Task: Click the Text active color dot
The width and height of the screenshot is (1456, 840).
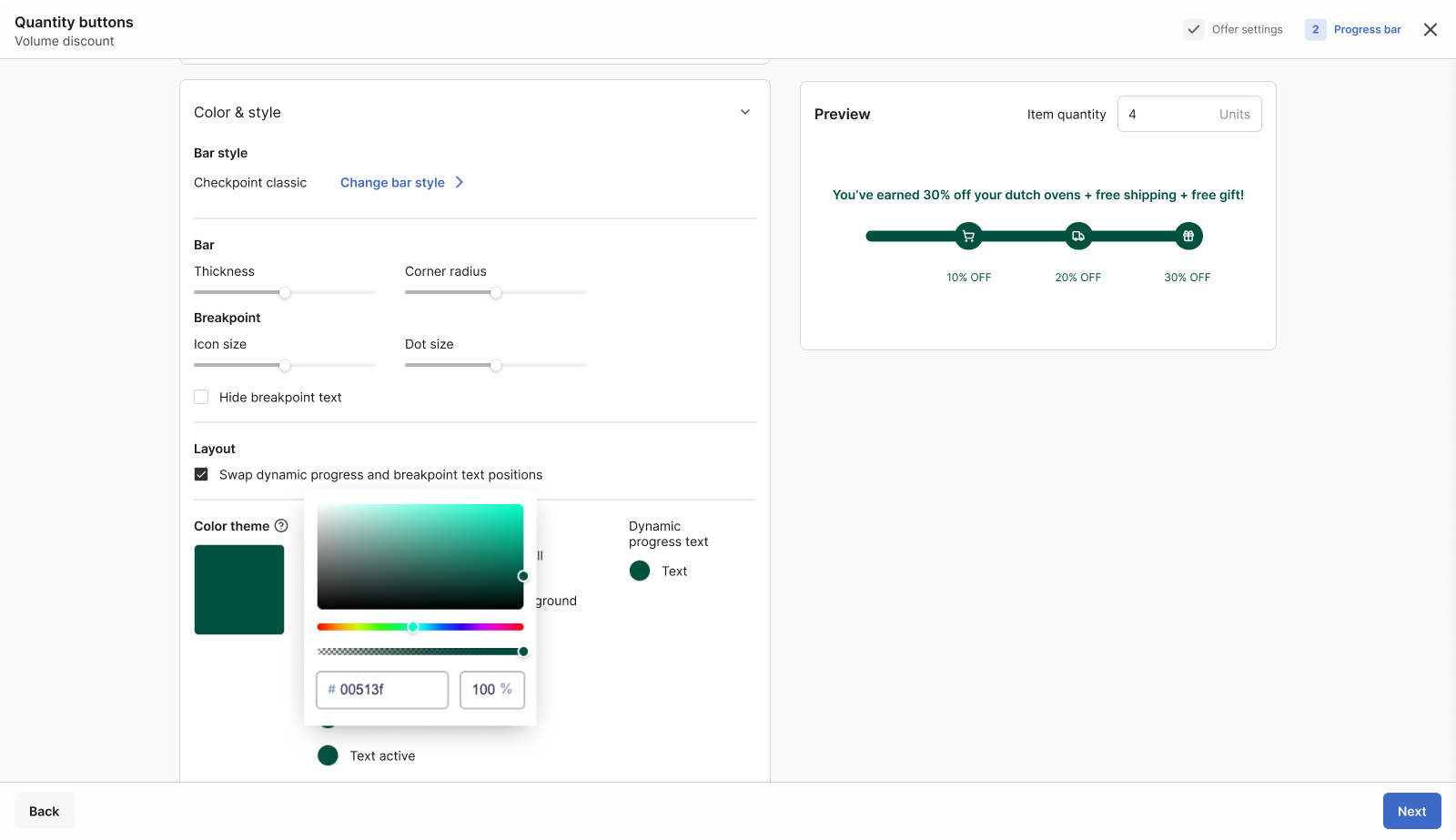Action: pos(328,755)
